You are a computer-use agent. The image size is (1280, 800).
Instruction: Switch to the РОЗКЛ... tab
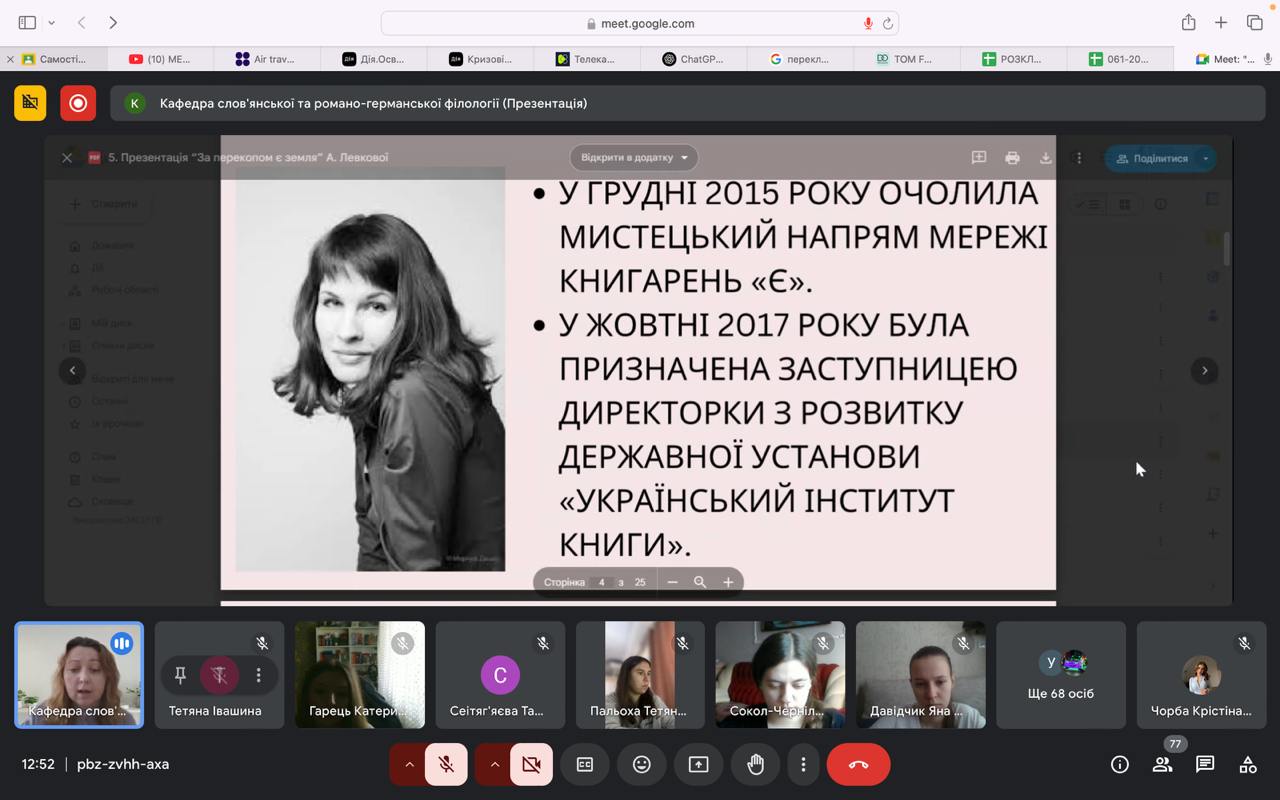1012,59
